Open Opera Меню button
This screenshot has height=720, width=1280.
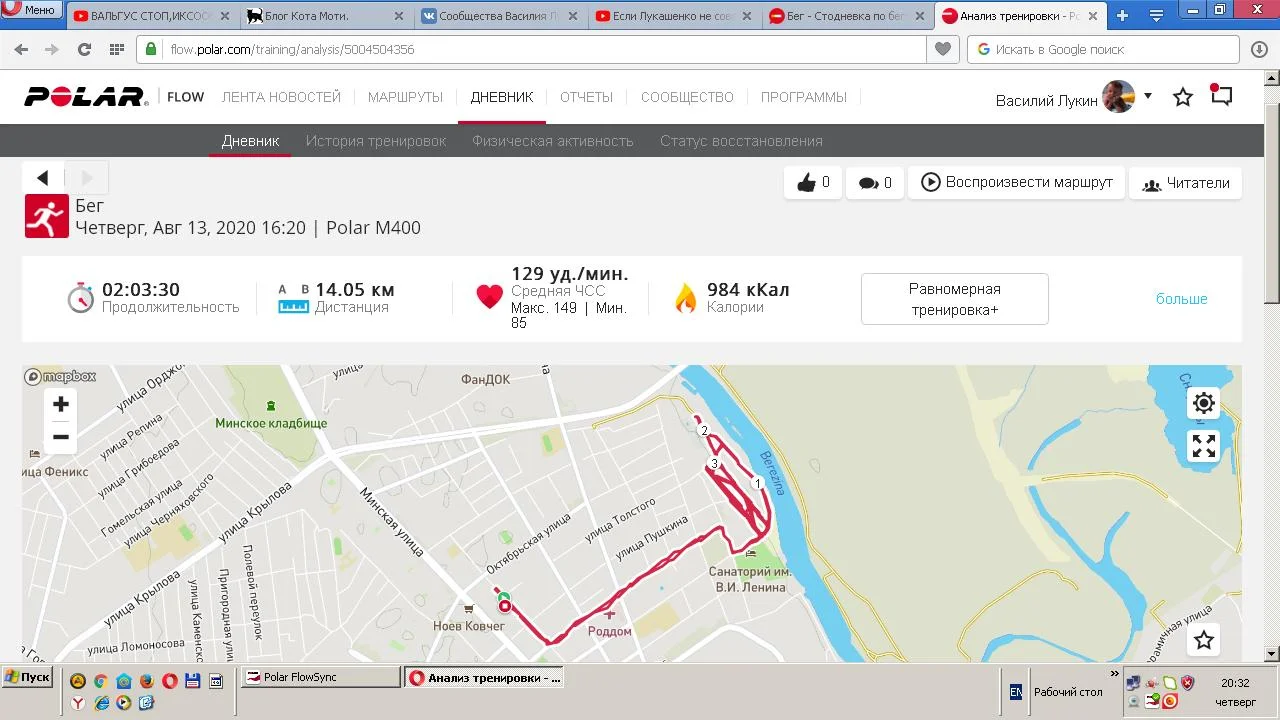coord(30,10)
